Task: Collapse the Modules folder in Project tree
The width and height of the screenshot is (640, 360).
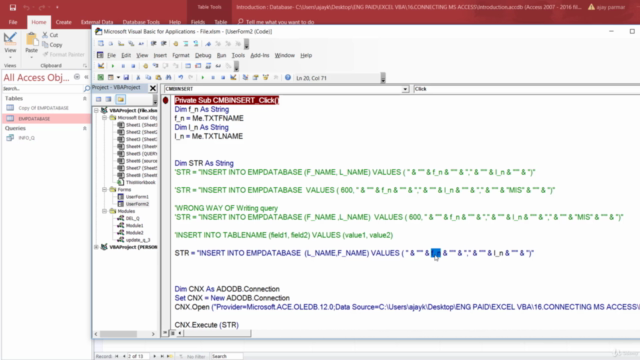Action: (104, 211)
